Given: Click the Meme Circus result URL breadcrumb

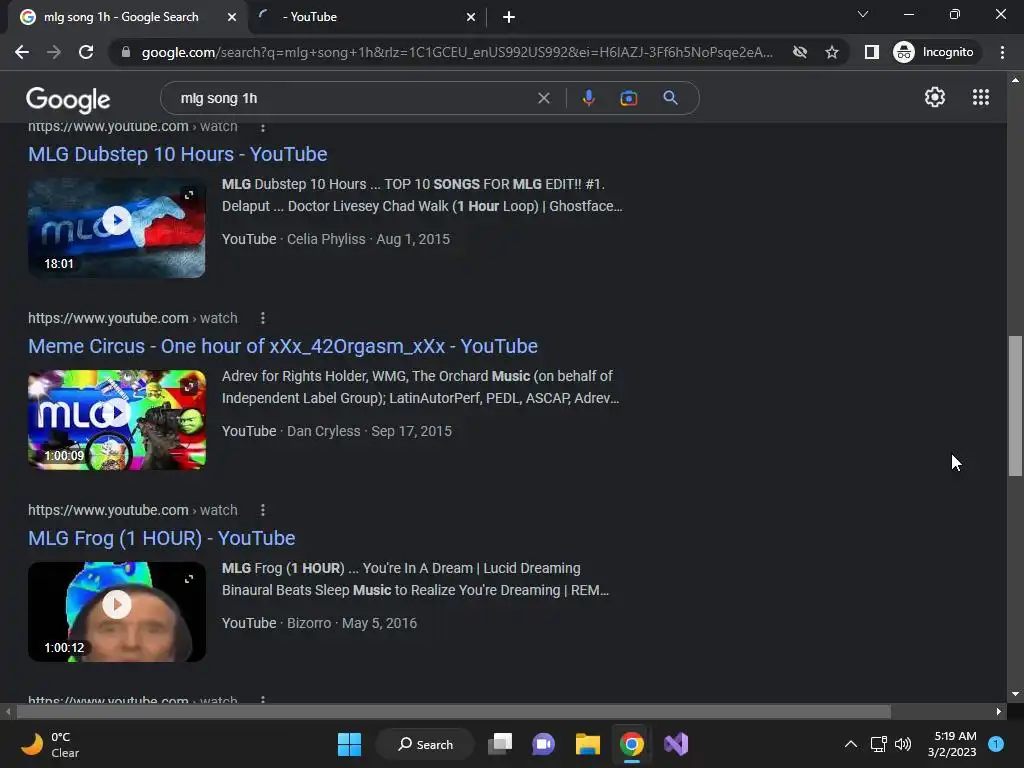Looking at the screenshot, I should [133, 318].
